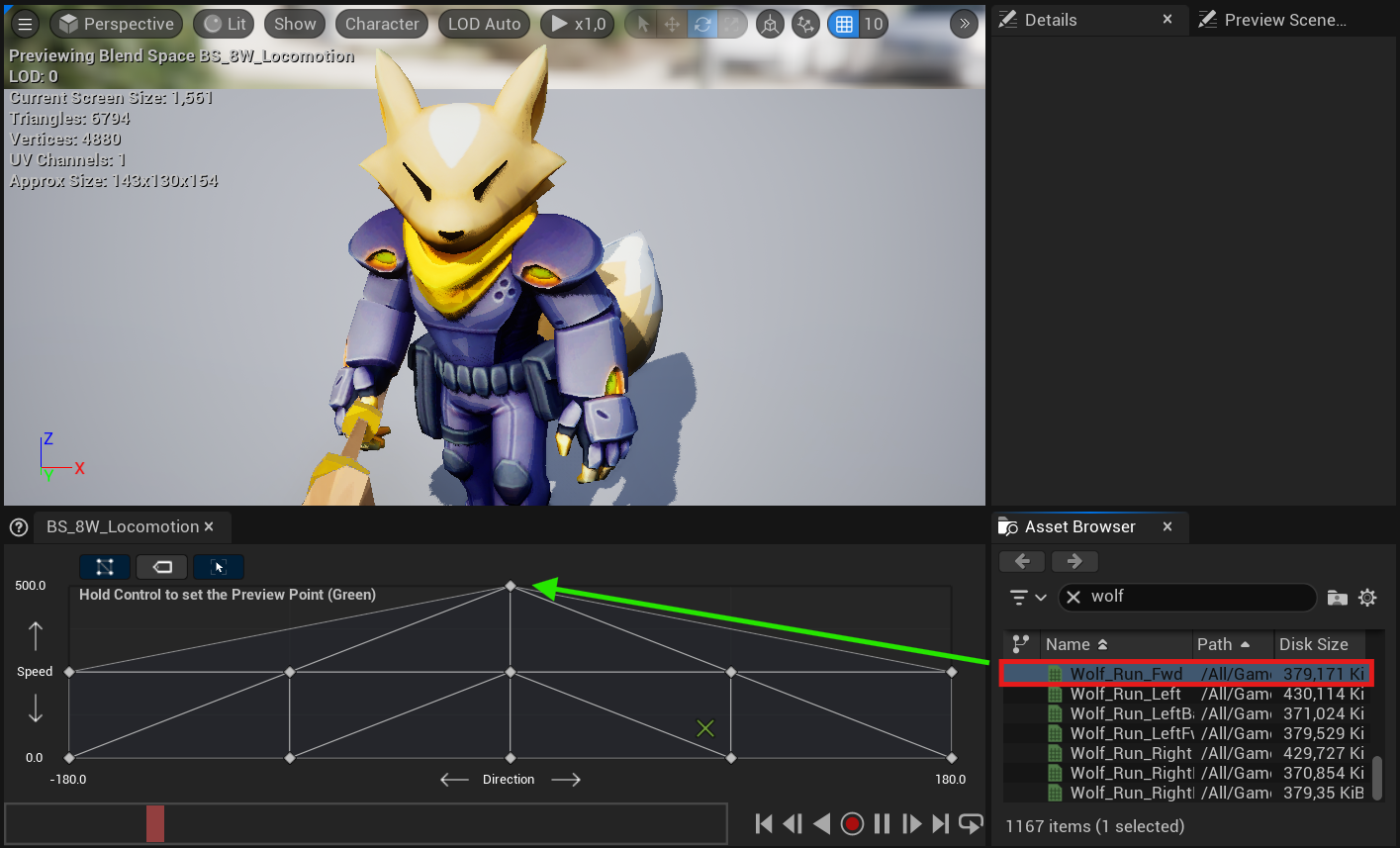This screenshot has height=848, width=1400.
Task: Open the blend space help button
Action: (x=18, y=527)
